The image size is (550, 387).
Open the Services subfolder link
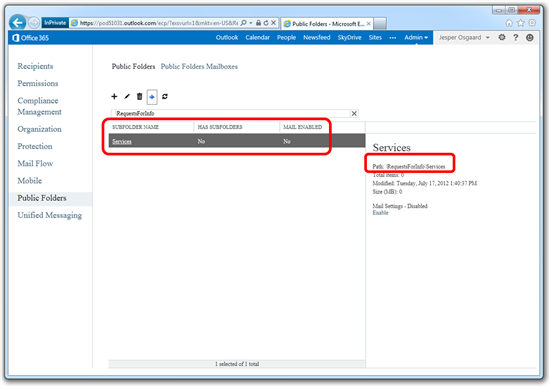point(122,141)
